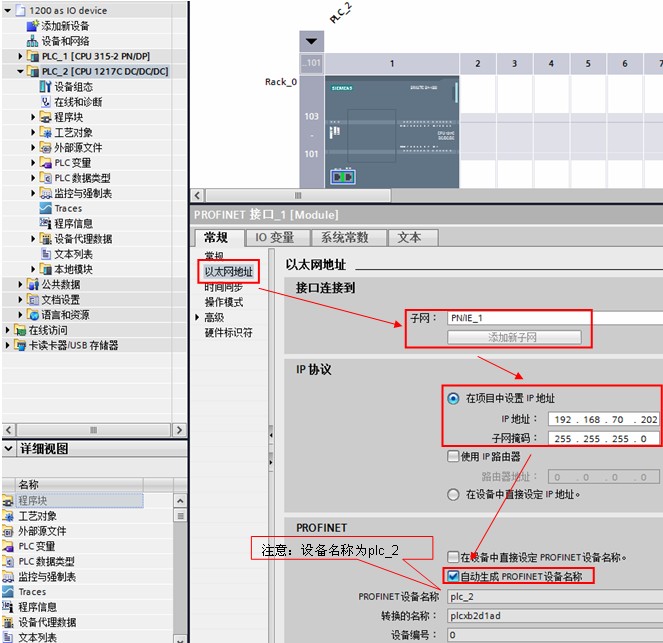Click the 文本列表 icon in project tree

[x=45, y=254]
